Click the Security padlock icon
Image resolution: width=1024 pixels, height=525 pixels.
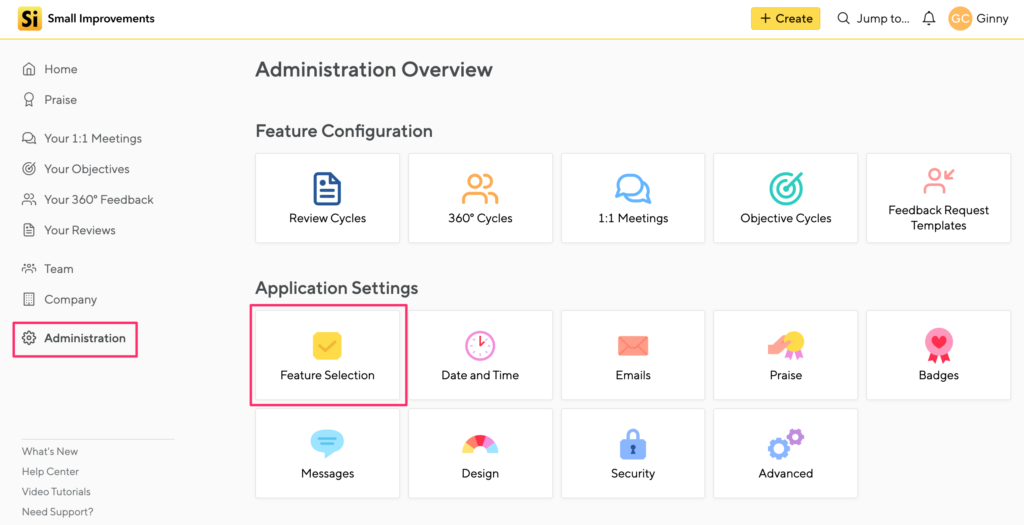633,444
